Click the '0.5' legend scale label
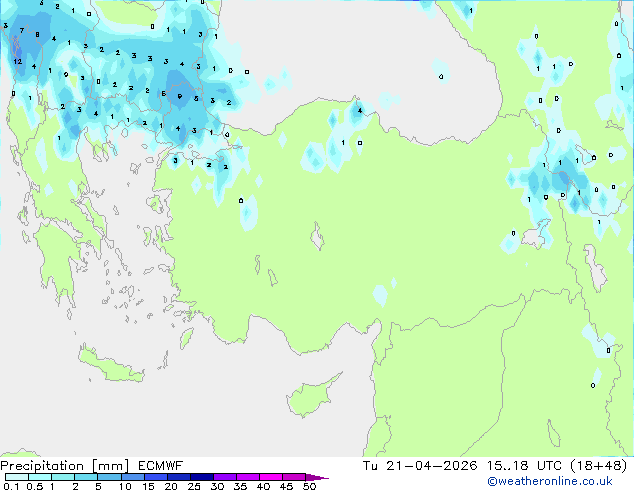 (35, 486)
